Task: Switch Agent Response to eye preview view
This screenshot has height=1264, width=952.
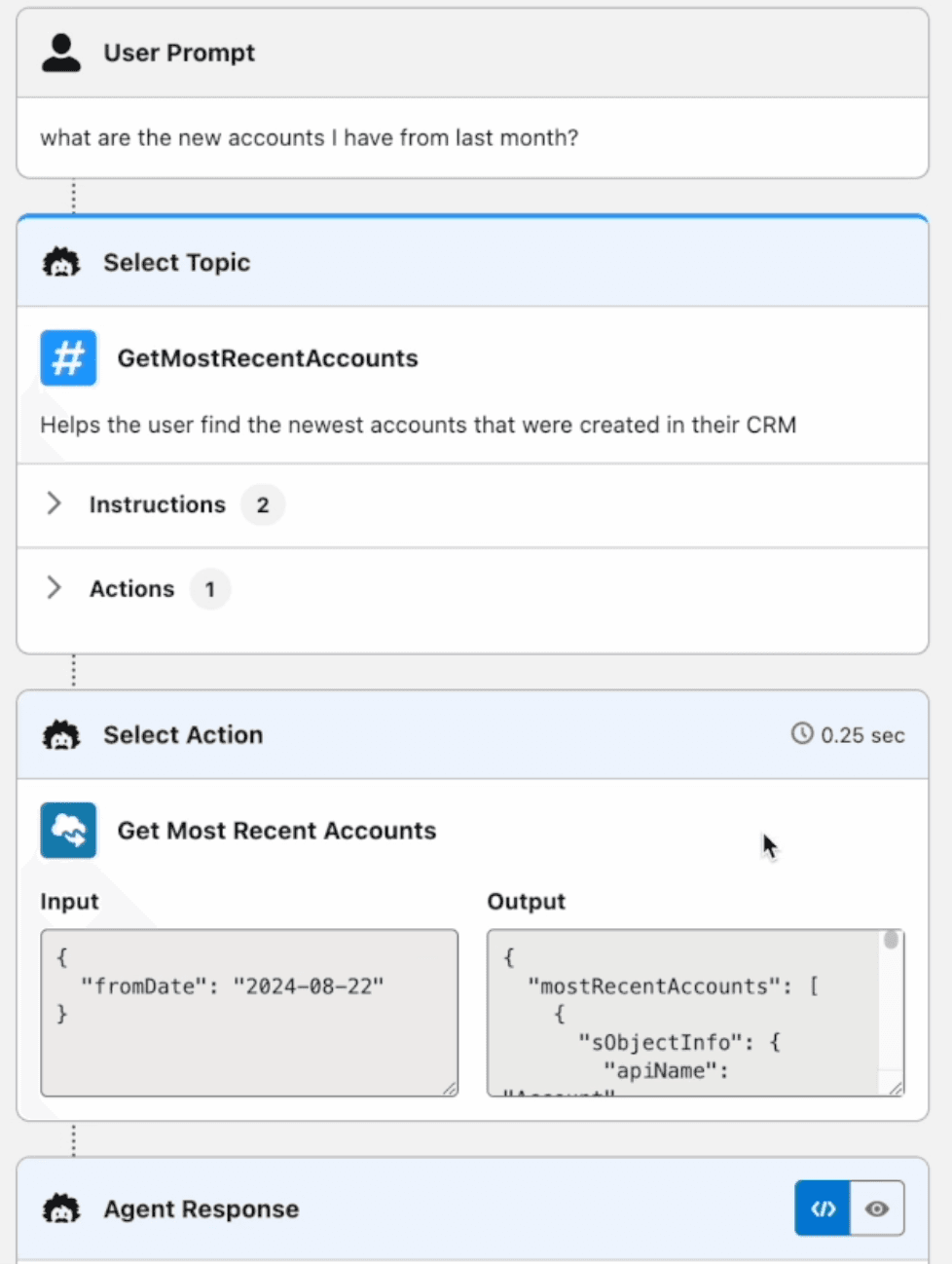Action: coord(877,1208)
